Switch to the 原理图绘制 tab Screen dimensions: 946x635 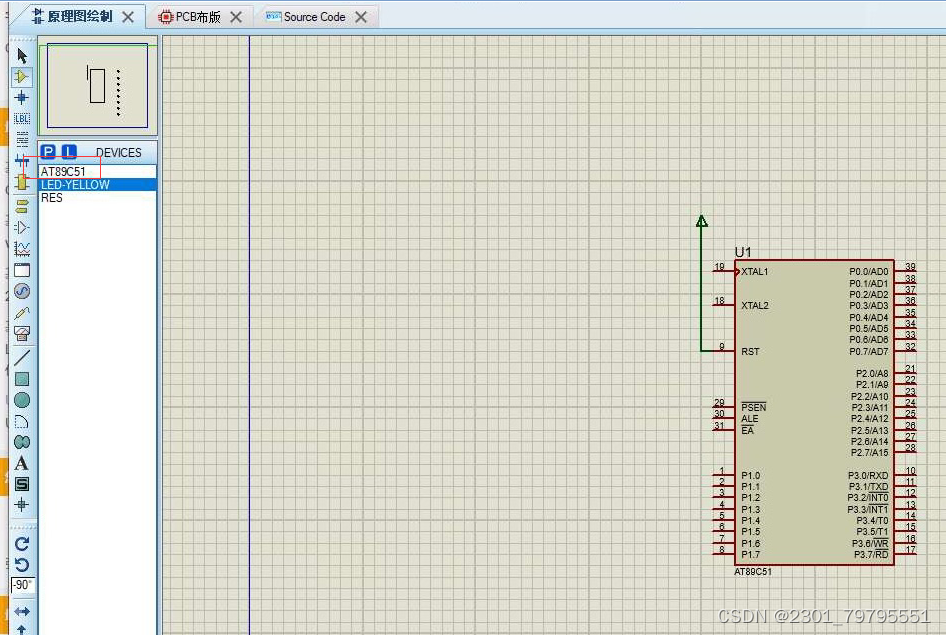(x=78, y=16)
